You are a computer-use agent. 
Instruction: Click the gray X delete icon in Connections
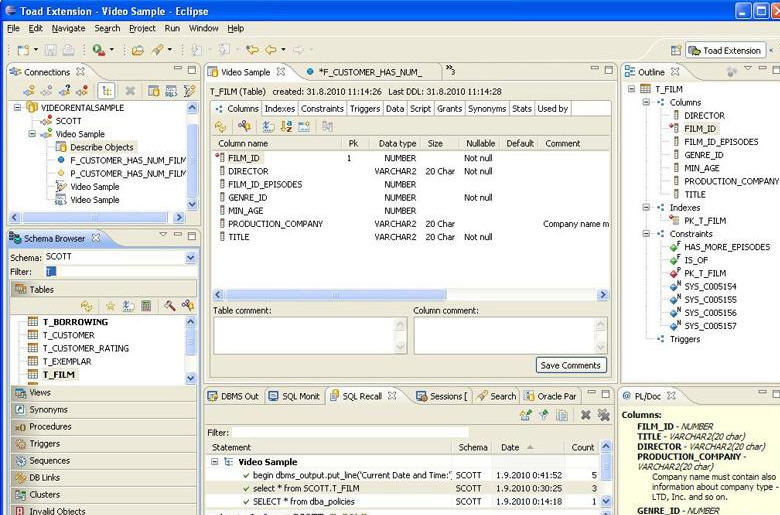(130, 91)
